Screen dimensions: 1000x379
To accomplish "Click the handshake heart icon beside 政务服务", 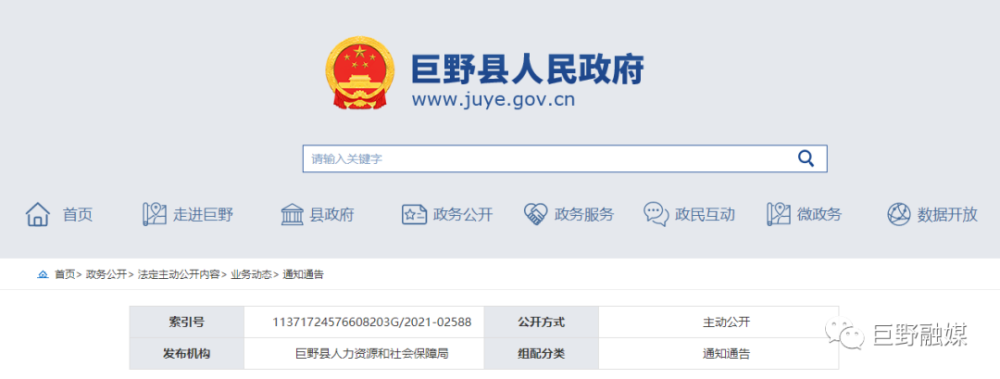I will pos(536,214).
